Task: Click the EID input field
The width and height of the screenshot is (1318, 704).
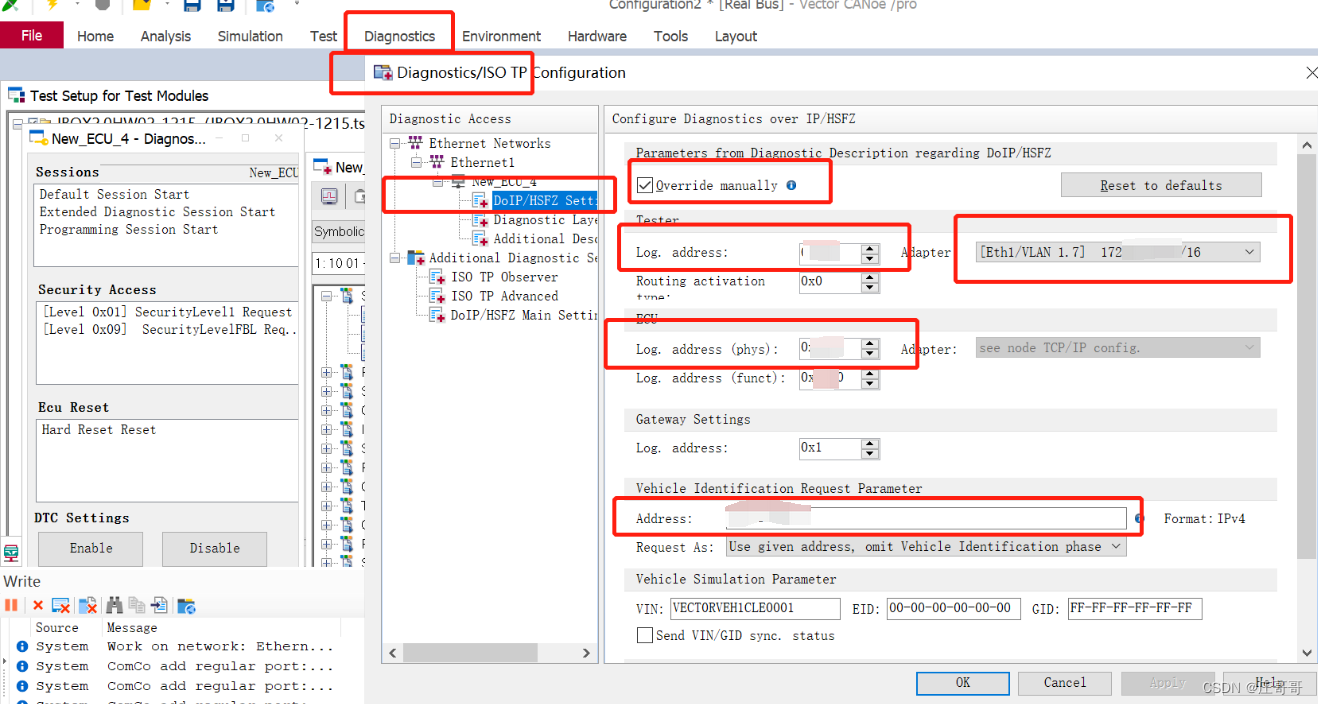Action: (x=954, y=608)
